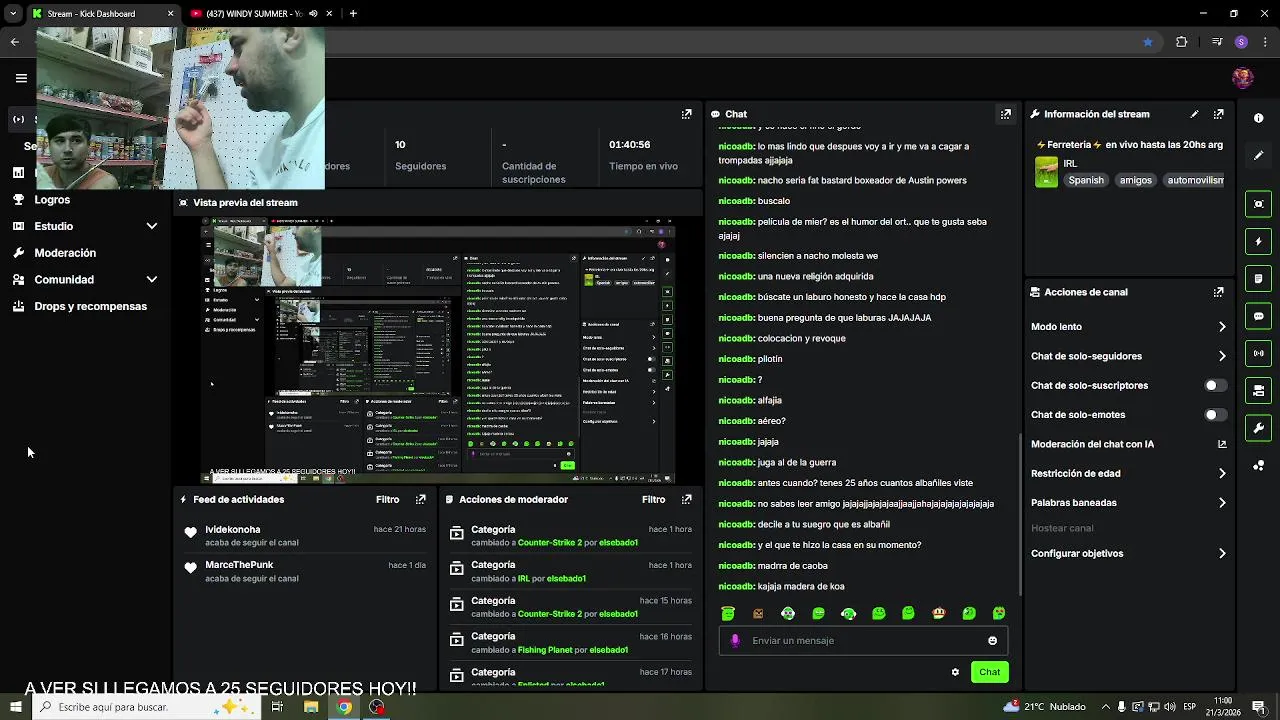Image resolution: width=1280 pixels, height=720 pixels.
Task: Click the pencil edit icon in right sidebar
Action: point(1258,156)
